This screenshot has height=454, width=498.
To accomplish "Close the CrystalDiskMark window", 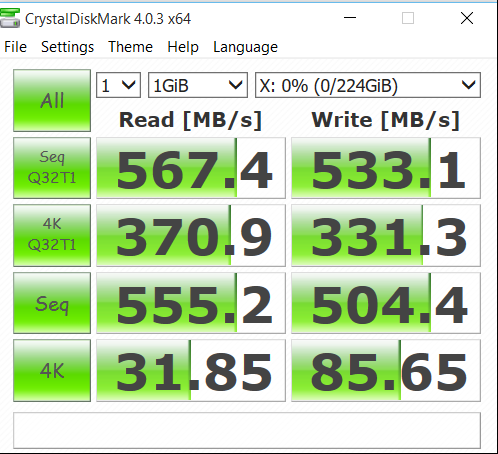I will [x=467, y=18].
